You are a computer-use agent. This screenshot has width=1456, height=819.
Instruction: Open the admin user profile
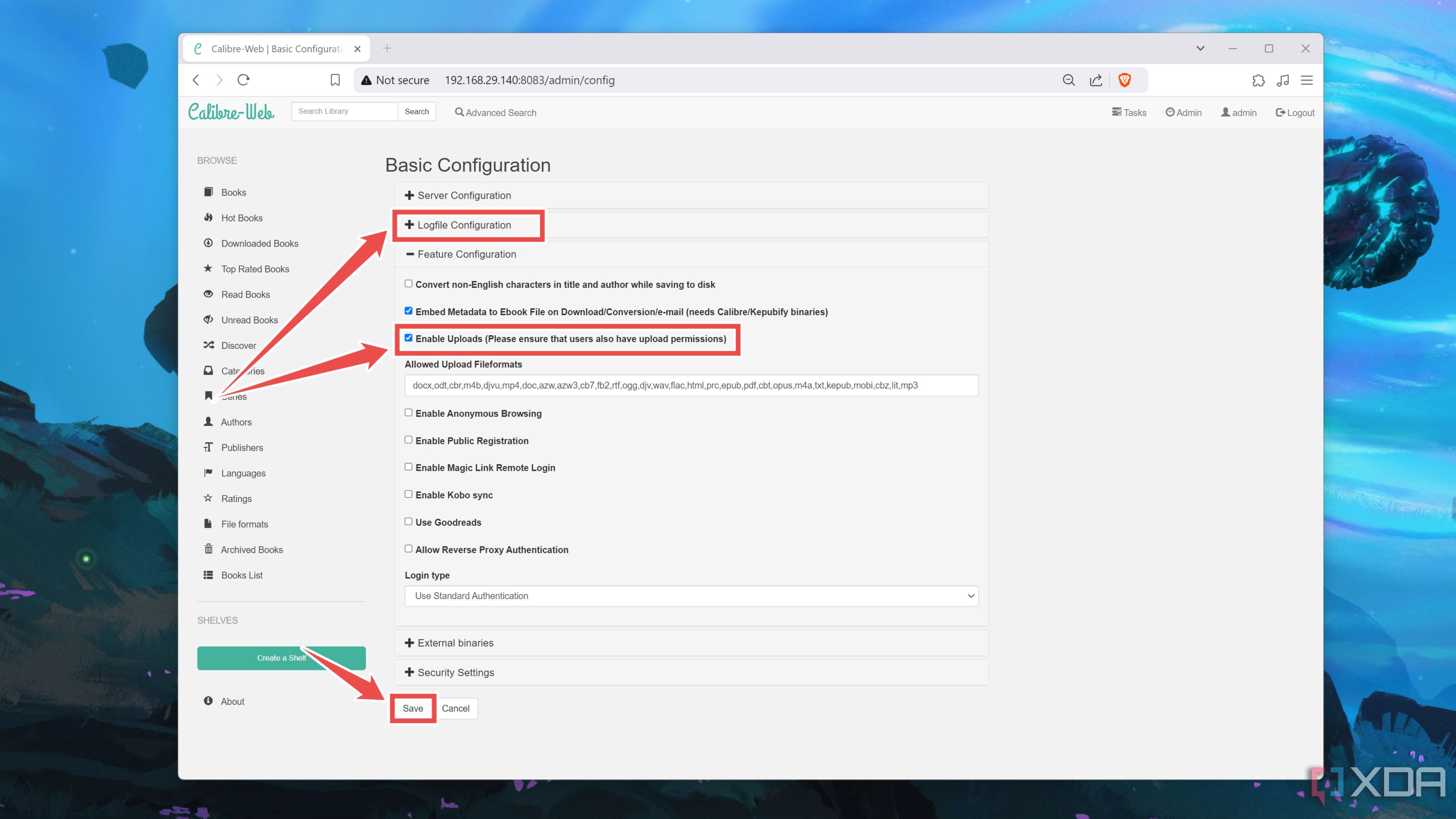(1238, 113)
